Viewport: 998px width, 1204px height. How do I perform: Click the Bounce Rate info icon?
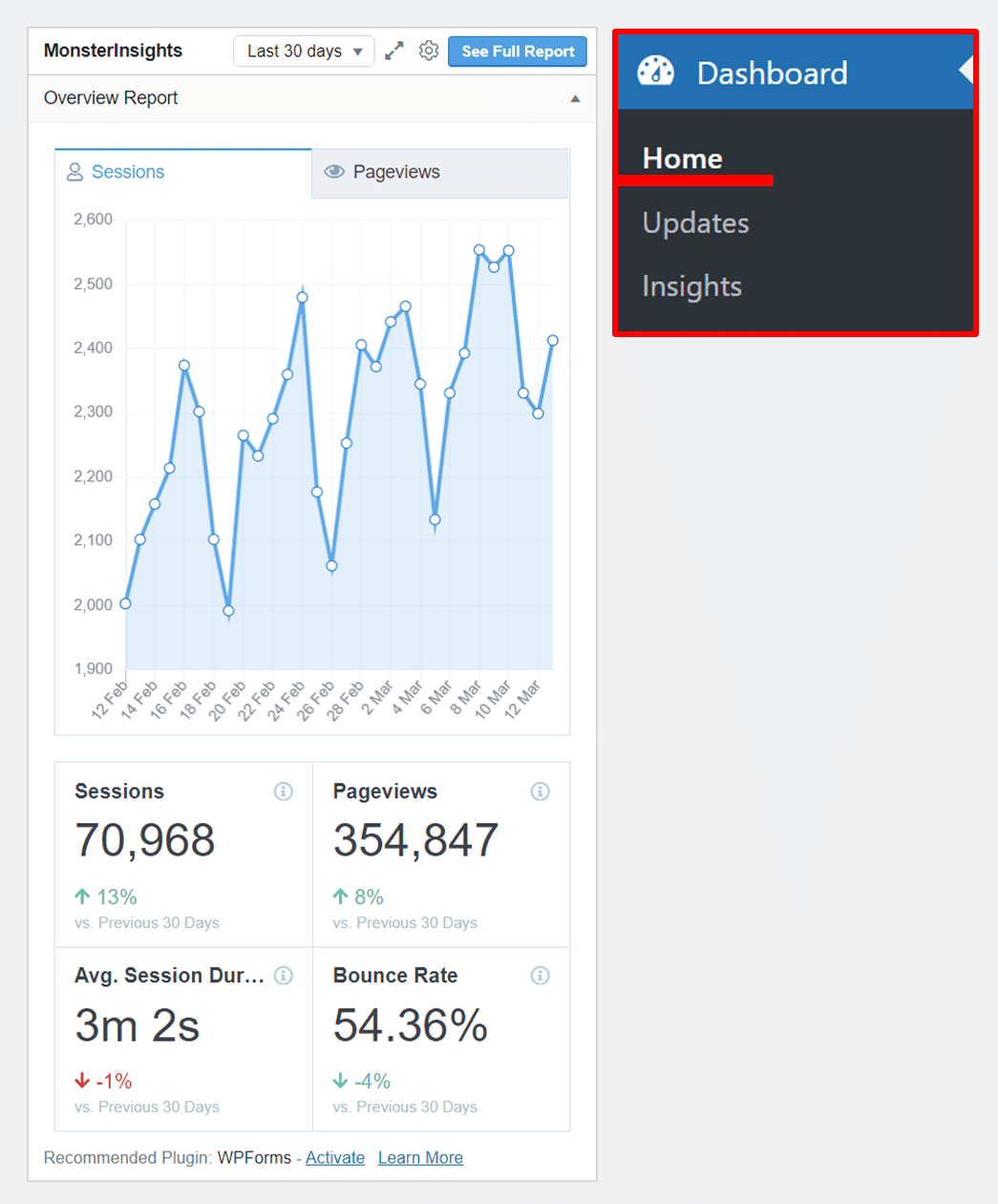(541, 976)
